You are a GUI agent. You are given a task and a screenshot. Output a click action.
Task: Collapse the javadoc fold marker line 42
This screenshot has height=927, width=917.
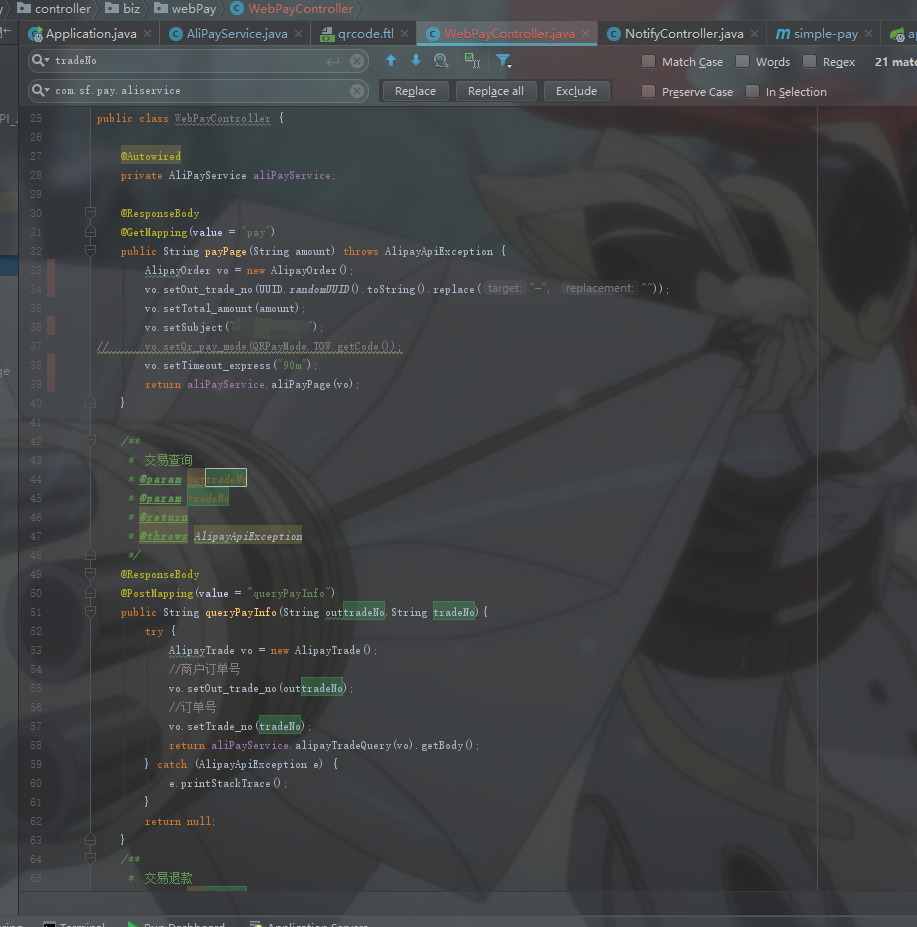click(x=90, y=441)
